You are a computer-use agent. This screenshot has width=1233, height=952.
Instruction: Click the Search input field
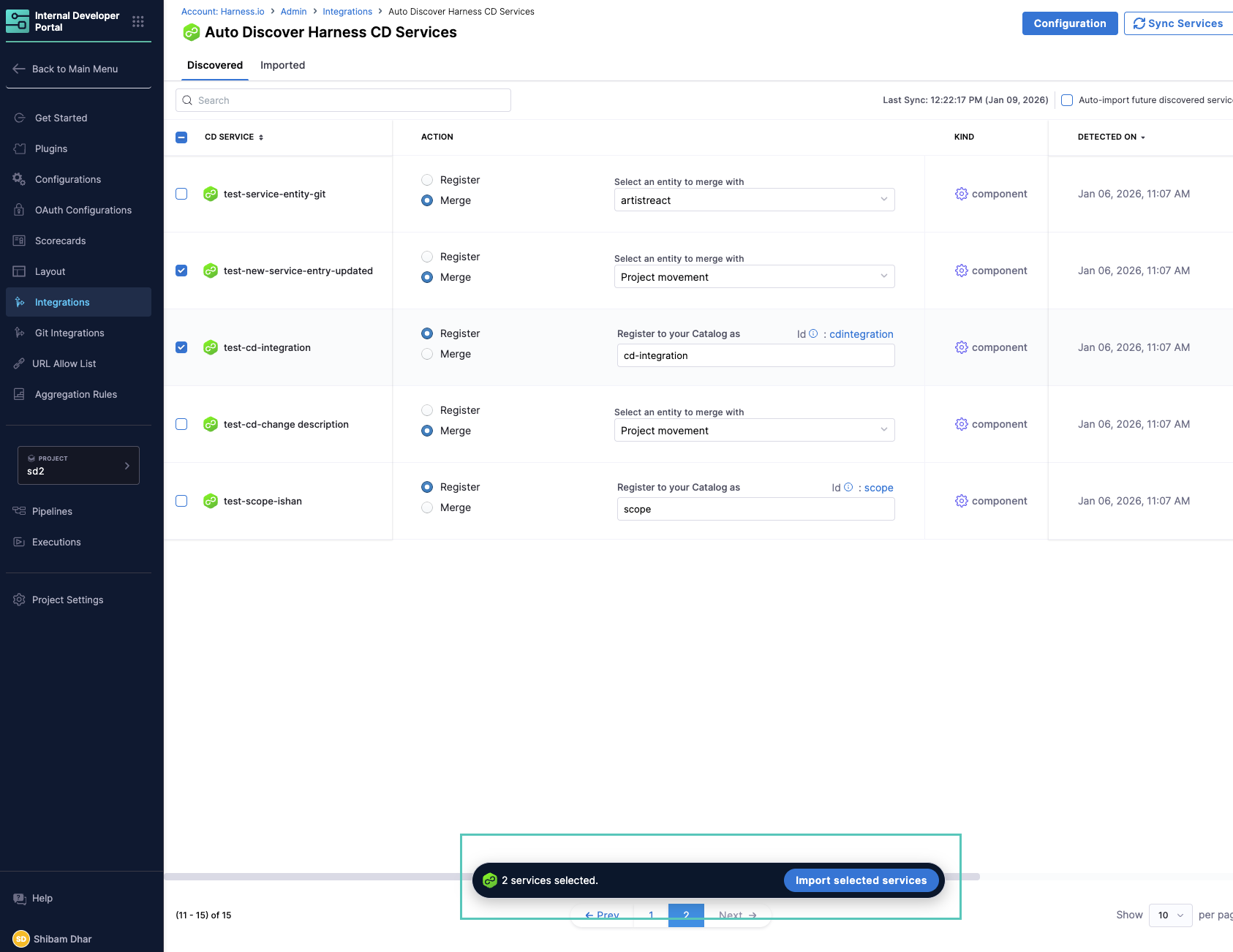(x=343, y=100)
